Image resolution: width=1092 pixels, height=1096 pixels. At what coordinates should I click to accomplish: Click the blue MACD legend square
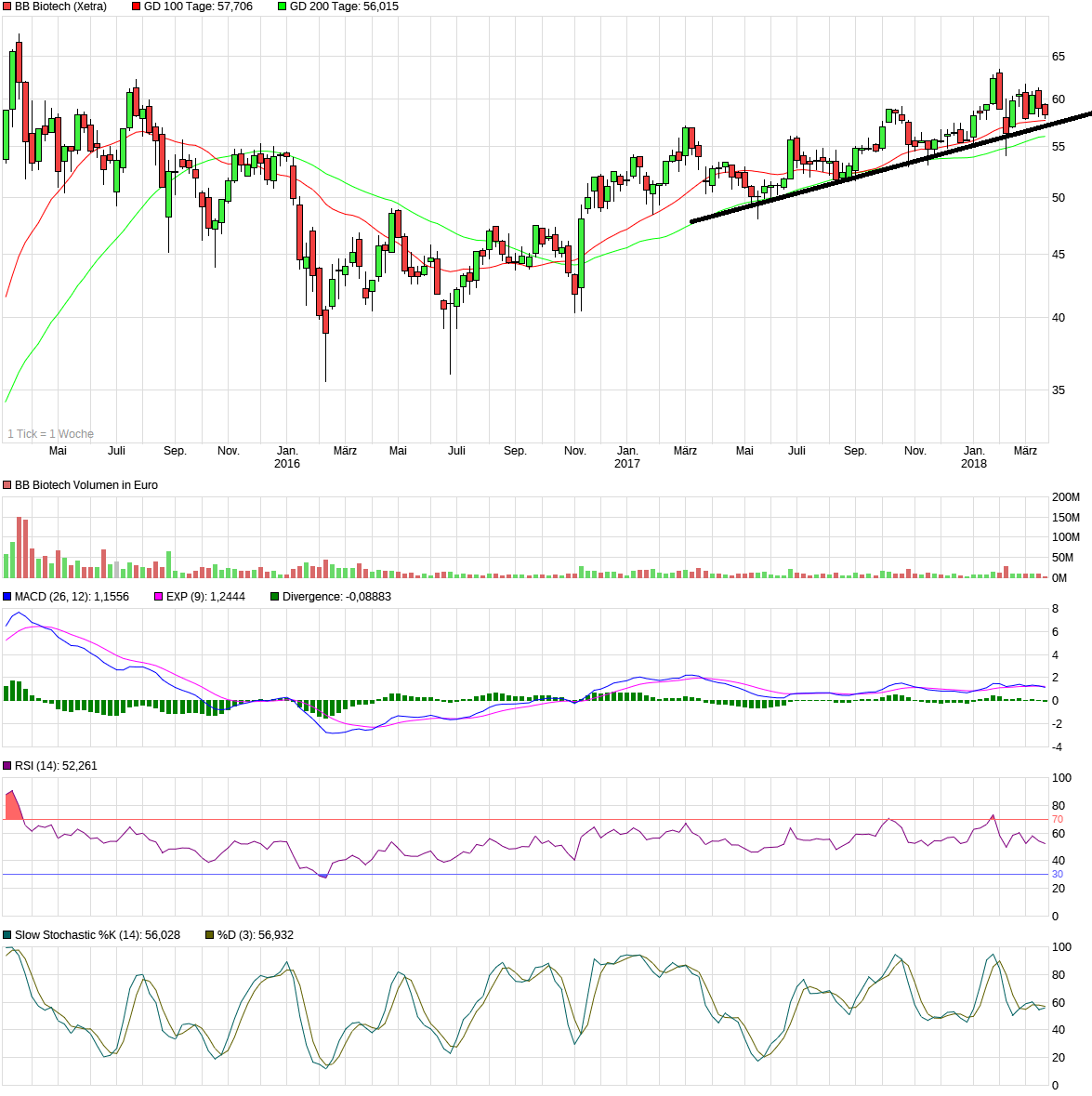pyautogui.click(x=7, y=596)
